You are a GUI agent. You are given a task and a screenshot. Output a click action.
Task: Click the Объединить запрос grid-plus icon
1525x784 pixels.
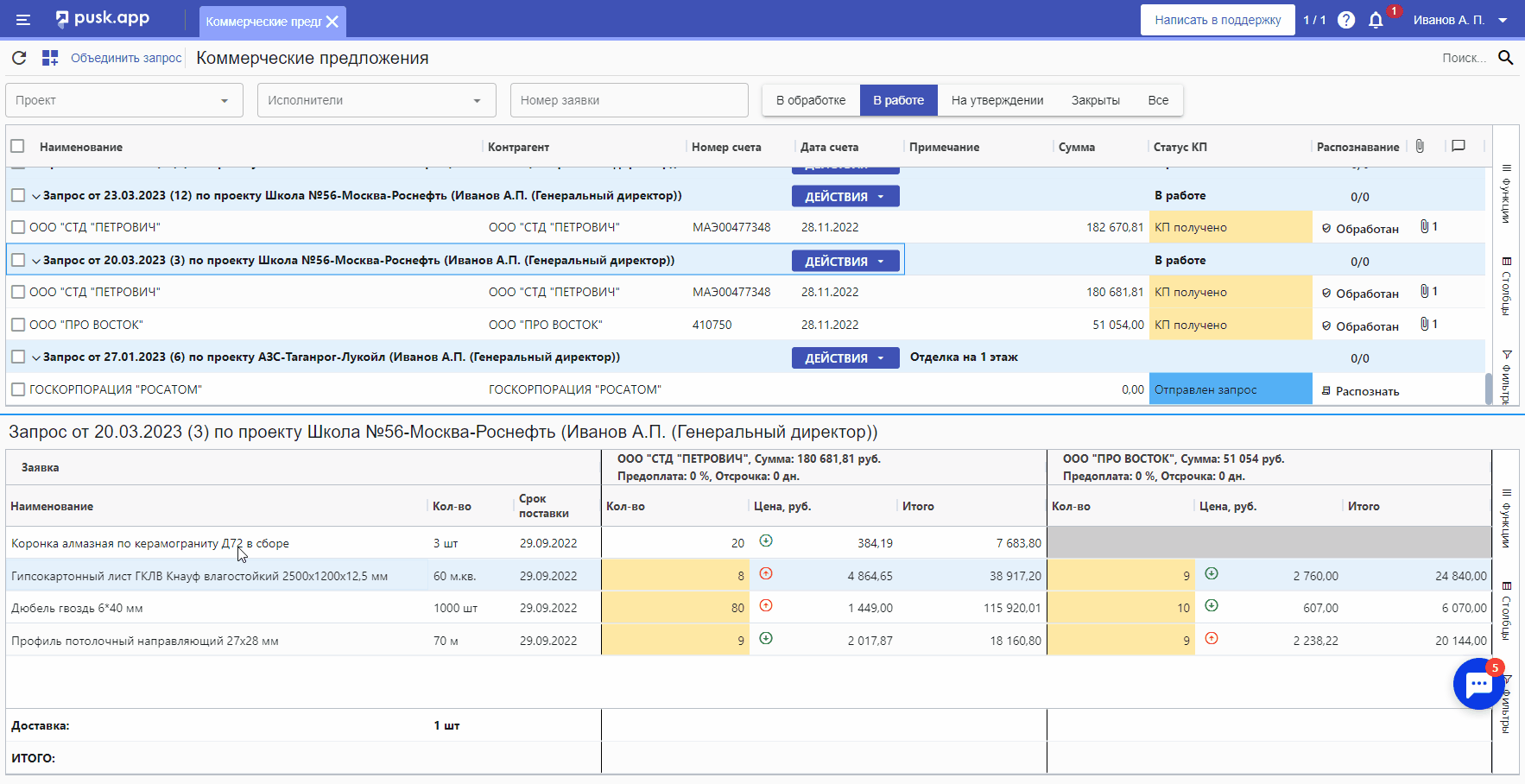[50, 58]
